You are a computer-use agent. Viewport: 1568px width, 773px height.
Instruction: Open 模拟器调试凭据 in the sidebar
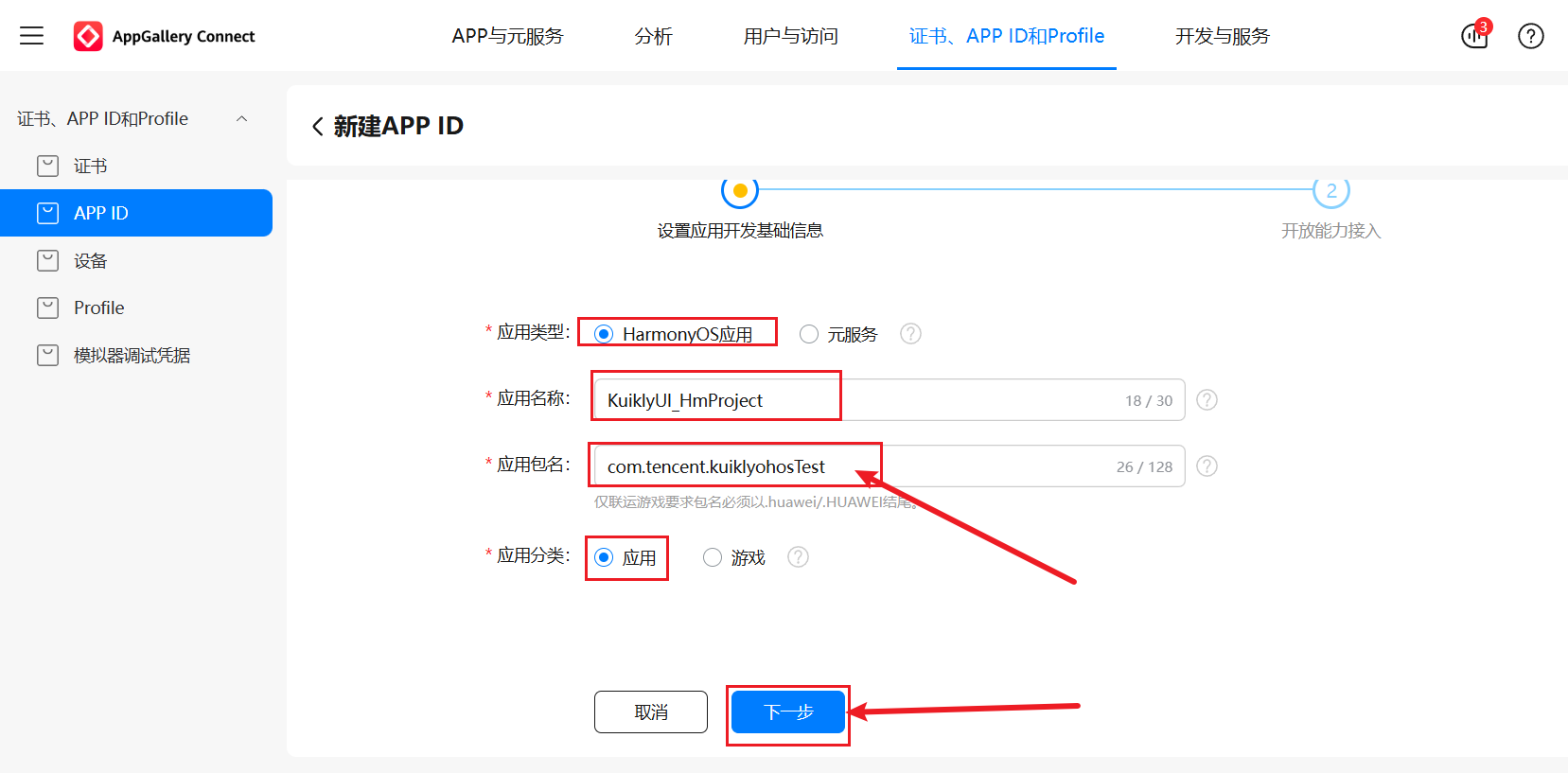(x=136, y=355)
